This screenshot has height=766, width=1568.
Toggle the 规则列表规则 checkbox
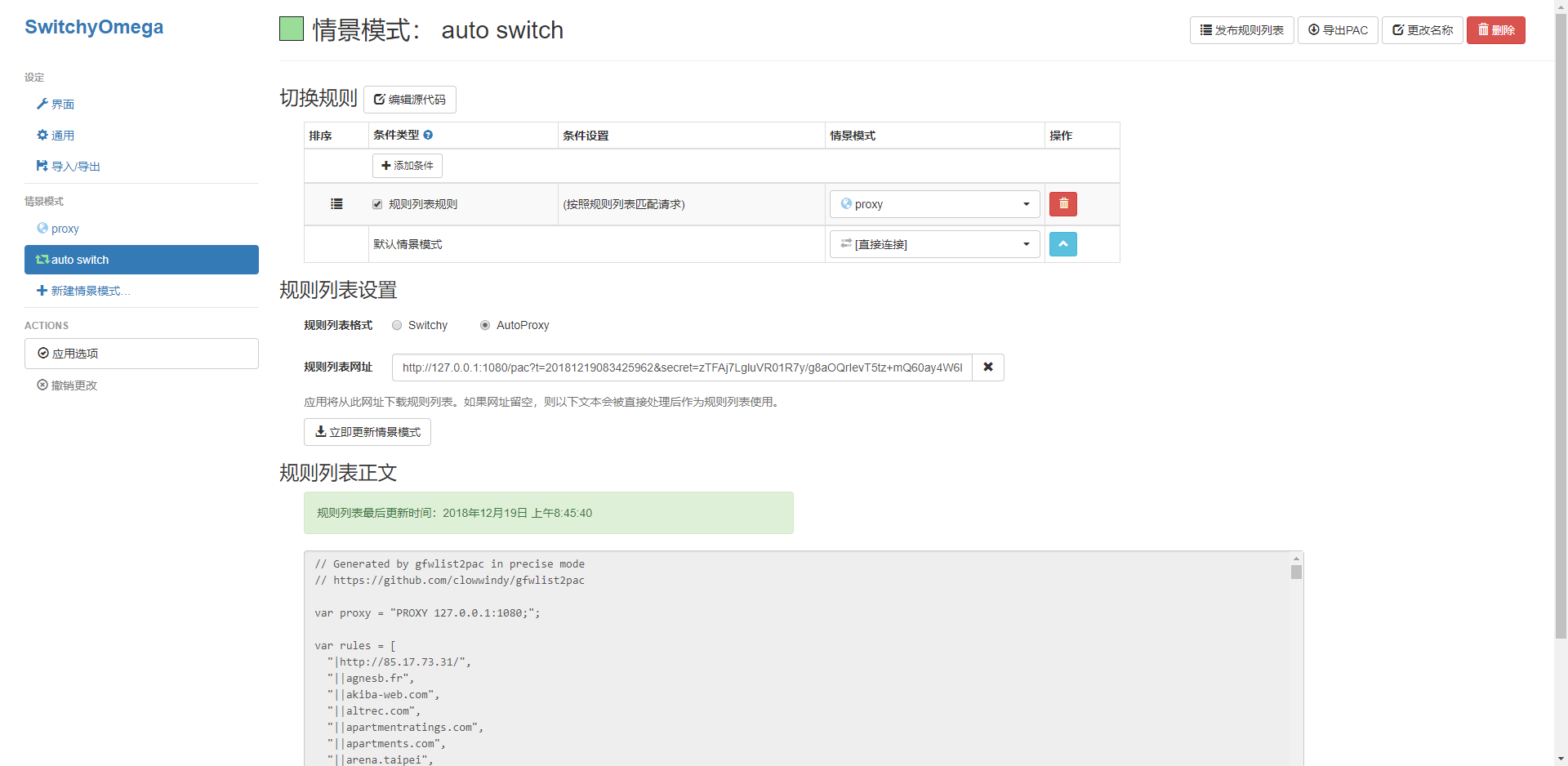(x=377, y=204)
